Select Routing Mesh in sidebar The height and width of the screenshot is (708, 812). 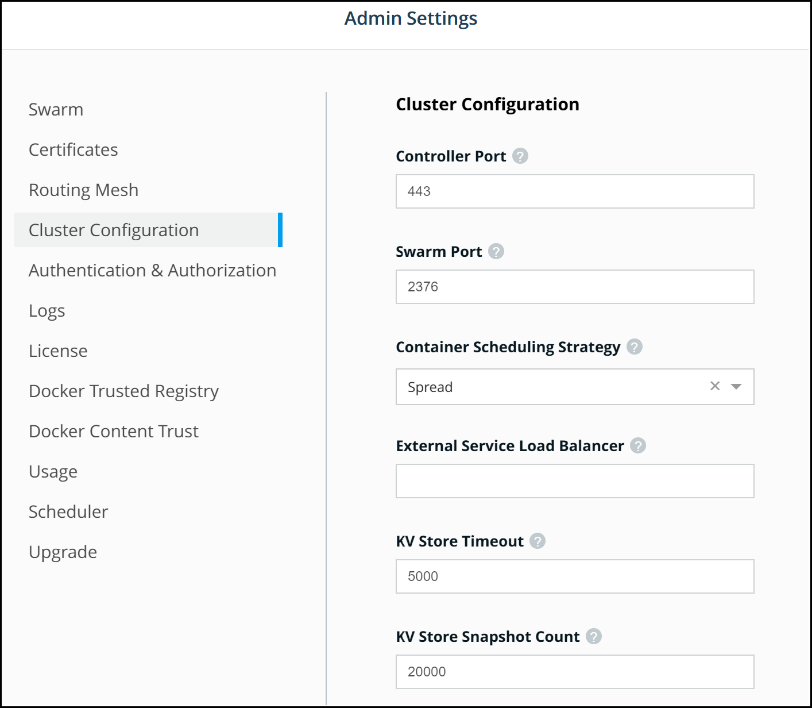(x=83, y=190)
